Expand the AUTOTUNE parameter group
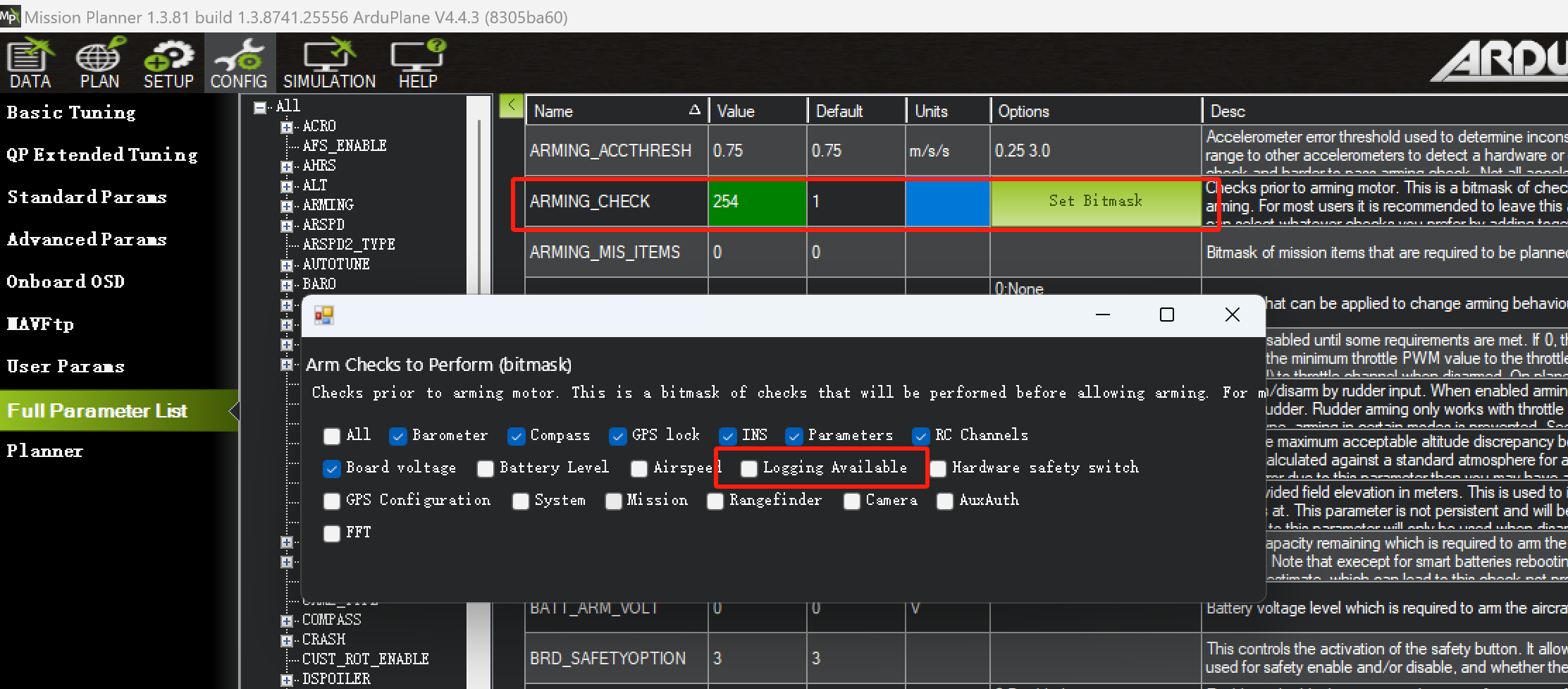1568x689 pixels. tap(286, 265)
